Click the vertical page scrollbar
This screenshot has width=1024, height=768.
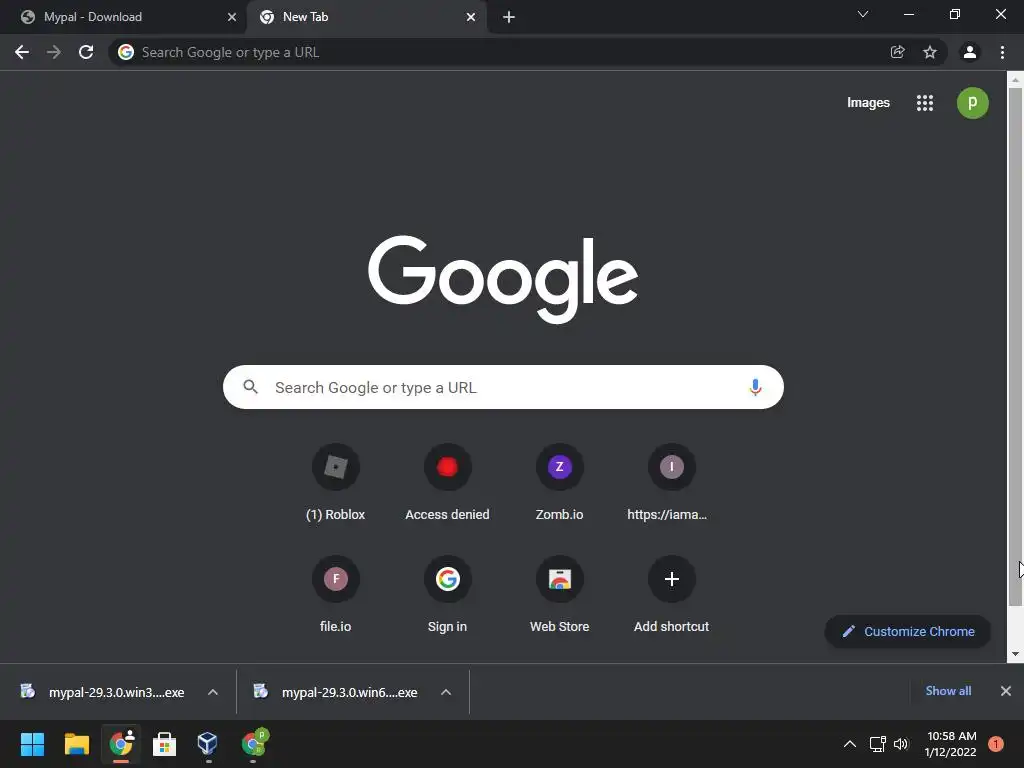(1015, 346)
